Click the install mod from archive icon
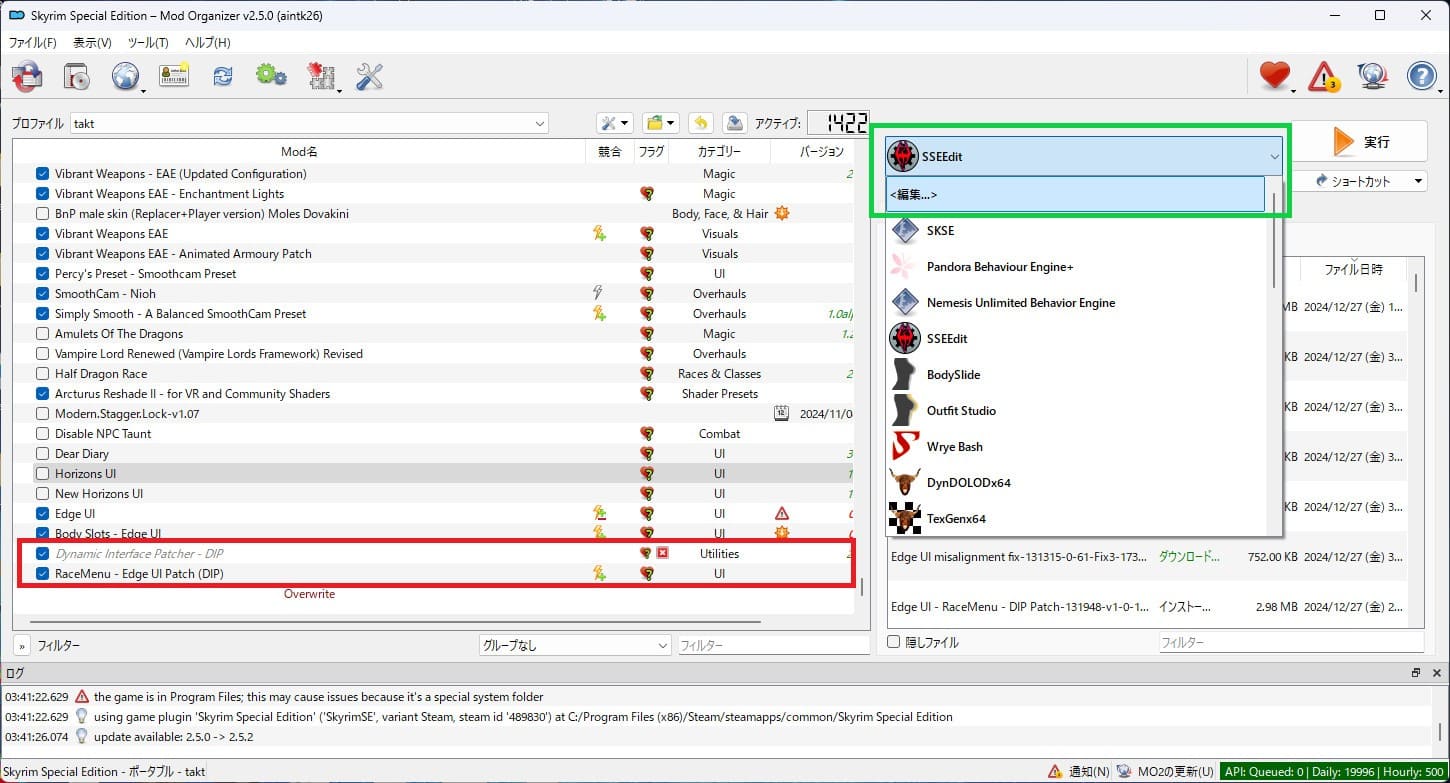Image resolution: width=1450 pixels, height=783 pixels. tap(77, 76)
